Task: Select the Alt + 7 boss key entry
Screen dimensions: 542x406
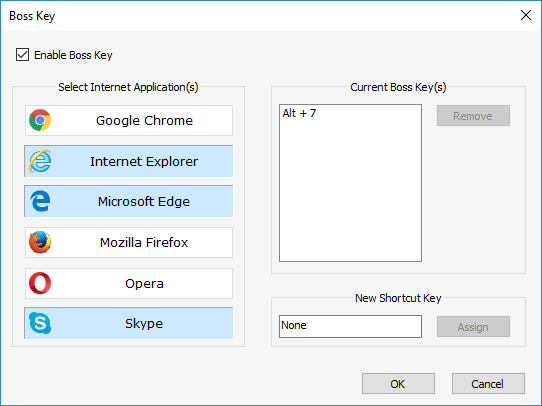Action: [x=299, y=113]
